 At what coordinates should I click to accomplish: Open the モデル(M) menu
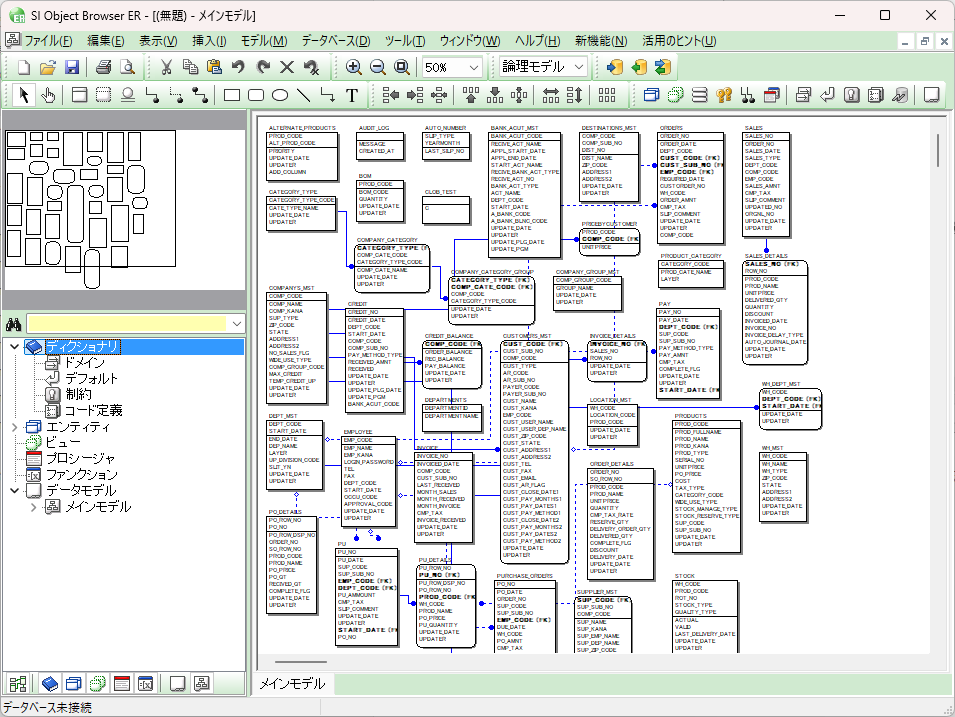point(264,41)
